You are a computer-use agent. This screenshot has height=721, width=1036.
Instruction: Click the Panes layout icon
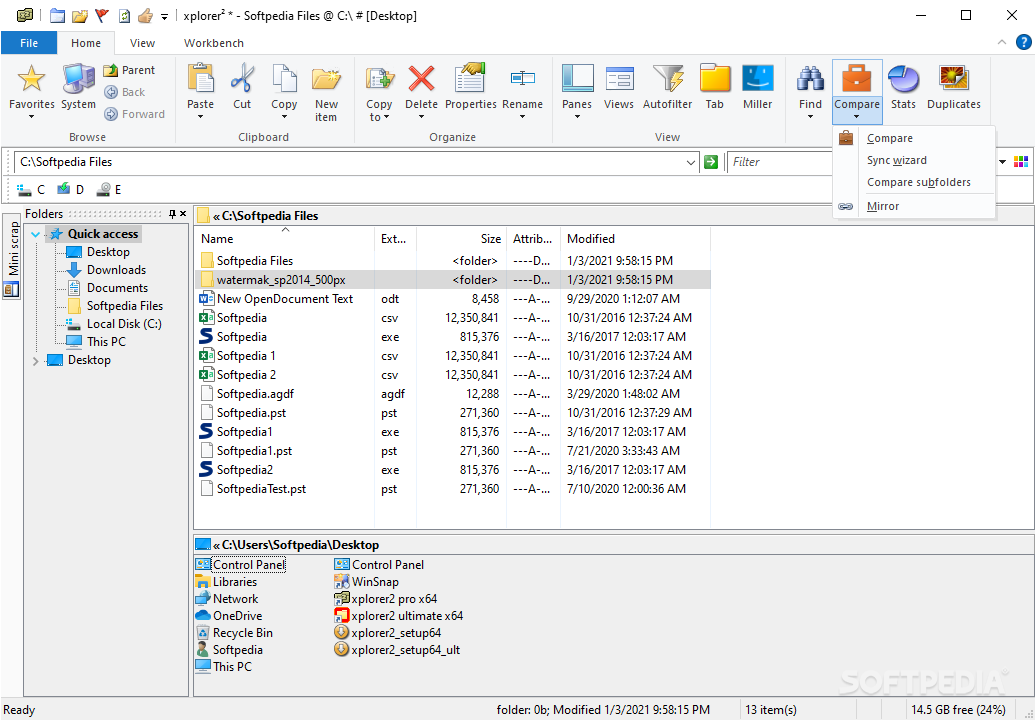[x=577, y=79]
